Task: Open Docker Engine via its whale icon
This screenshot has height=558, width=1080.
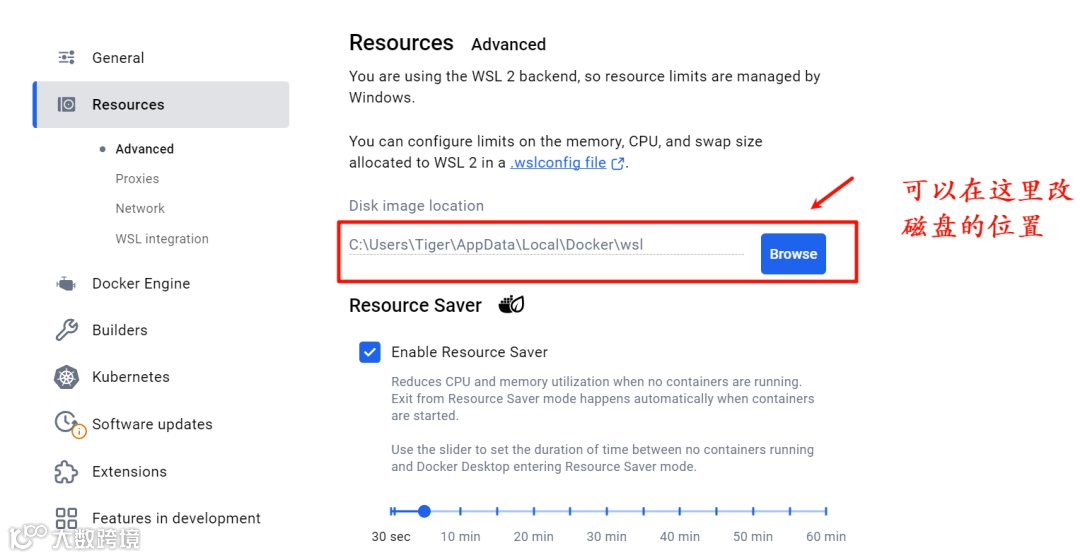Action: pos(67,284)
